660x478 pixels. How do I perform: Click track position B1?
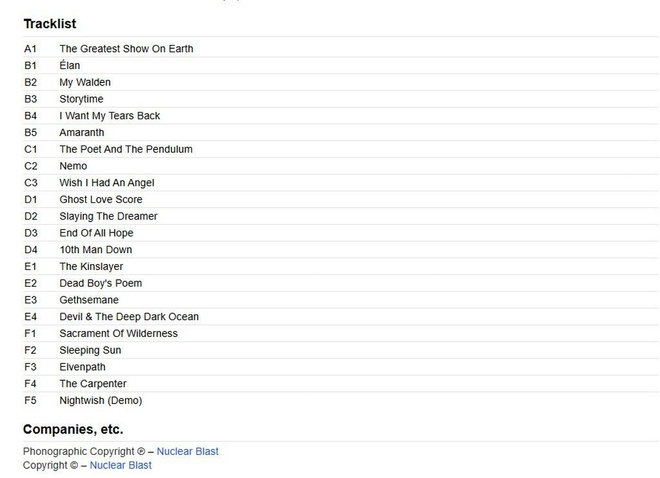click(30, 66)
